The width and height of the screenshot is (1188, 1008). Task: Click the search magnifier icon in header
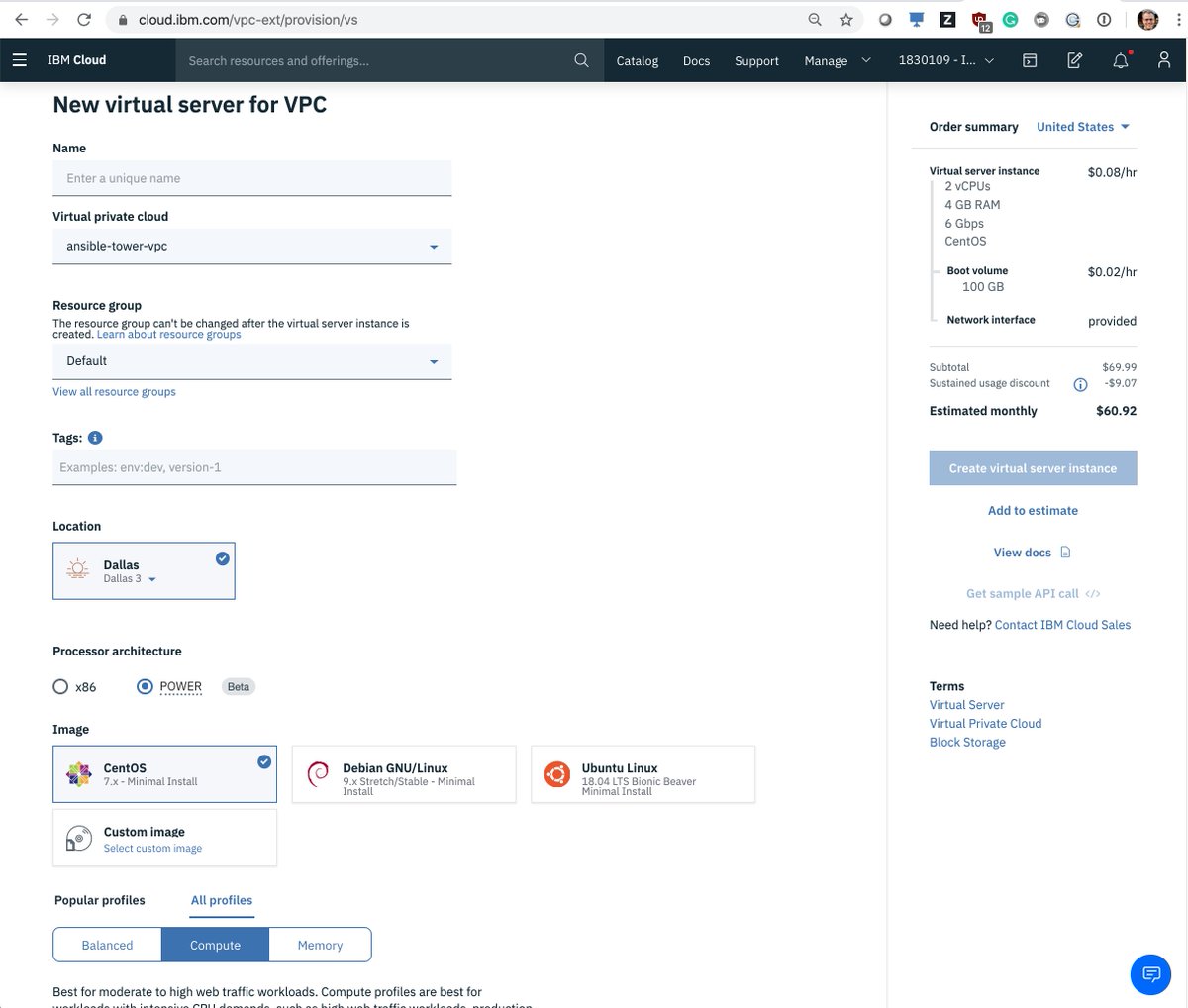[581, 60]
